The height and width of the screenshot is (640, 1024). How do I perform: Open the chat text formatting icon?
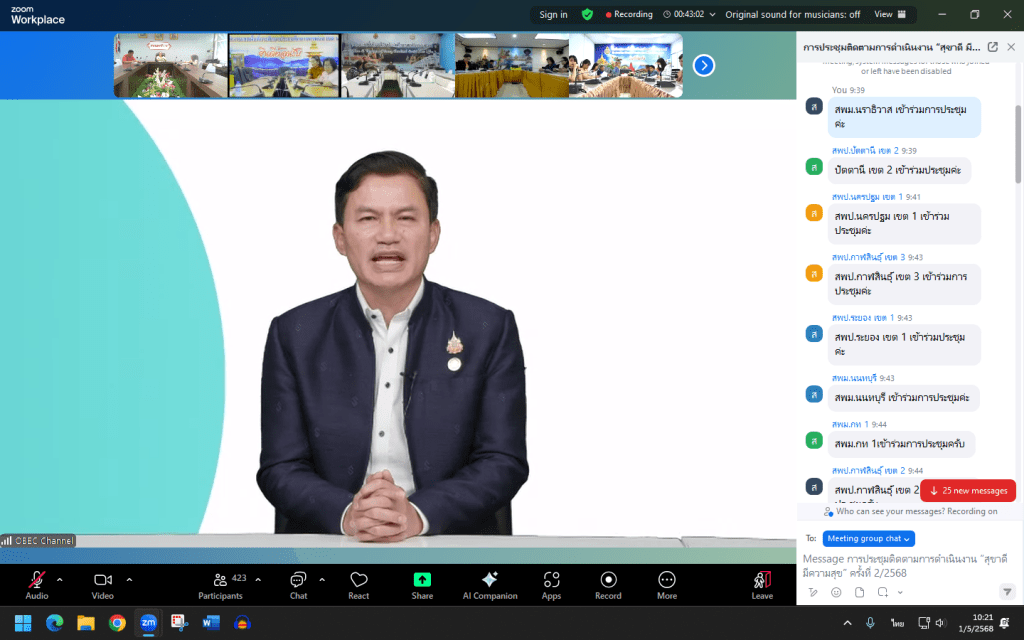click(812, 592)
